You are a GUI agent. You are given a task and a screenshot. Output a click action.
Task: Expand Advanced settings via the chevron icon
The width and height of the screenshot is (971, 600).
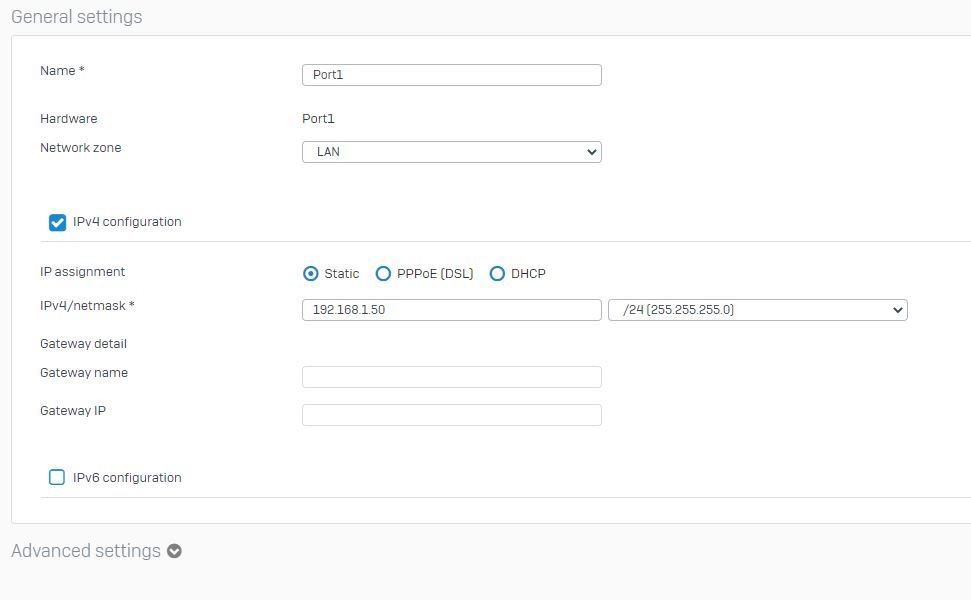174,550
